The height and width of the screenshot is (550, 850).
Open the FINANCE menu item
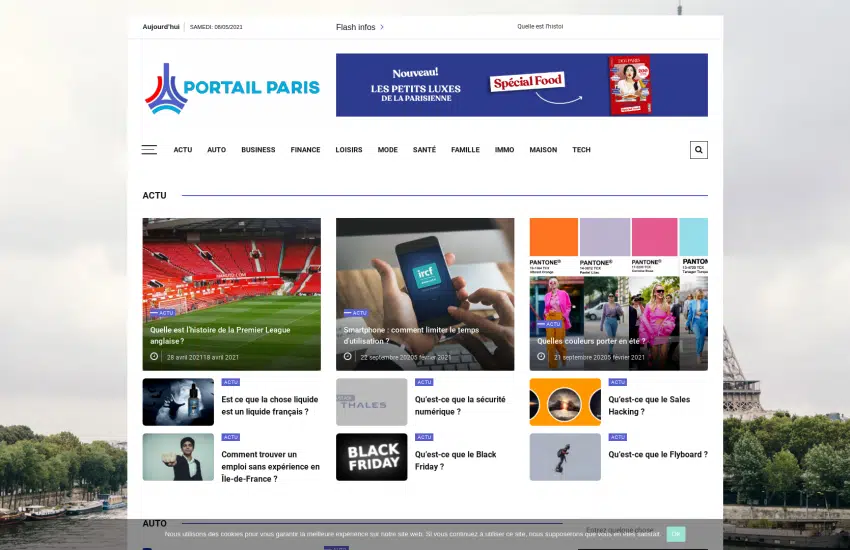point(305,150)
